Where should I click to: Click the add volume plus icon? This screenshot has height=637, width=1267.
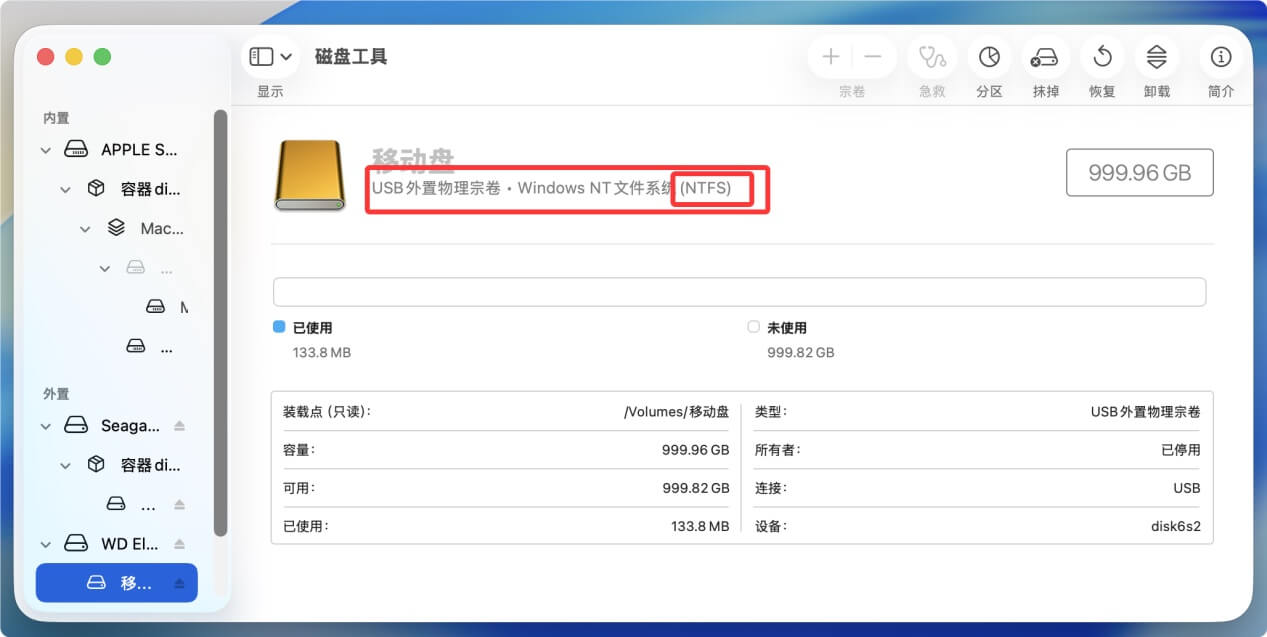829,57
